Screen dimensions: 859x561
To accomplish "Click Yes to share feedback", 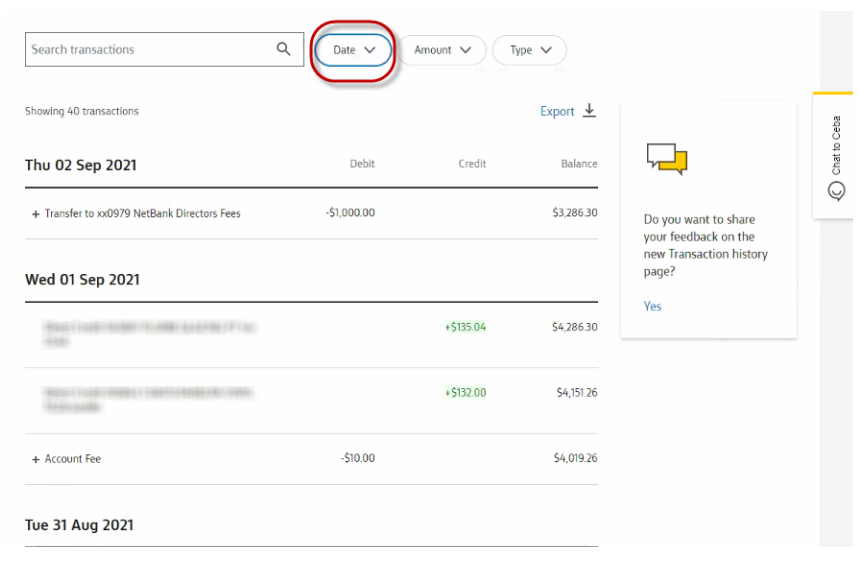I will coord(652,306).
